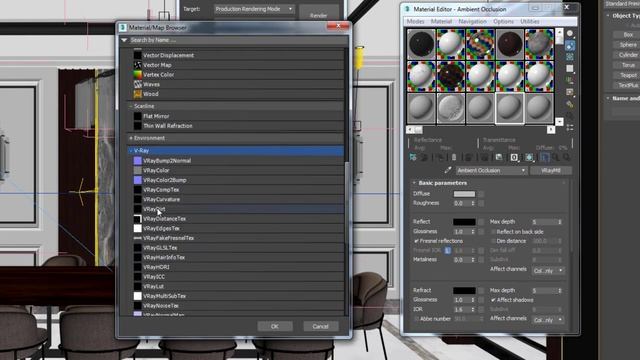Click the Go Forward to Sibling icon
The height and width of the screenshot is (360, 640).
click(x=567, y=158)
